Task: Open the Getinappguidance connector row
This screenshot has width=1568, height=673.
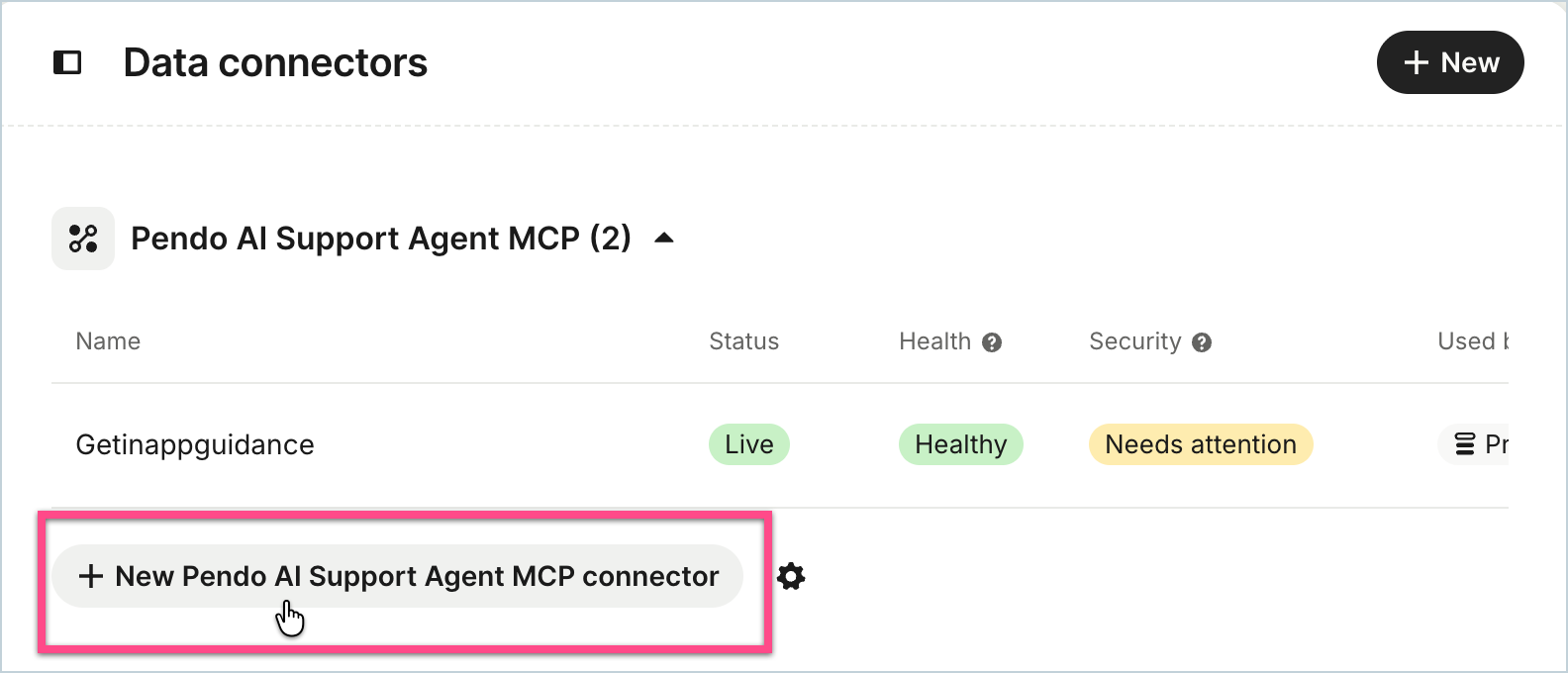Action: pos(780,445)
